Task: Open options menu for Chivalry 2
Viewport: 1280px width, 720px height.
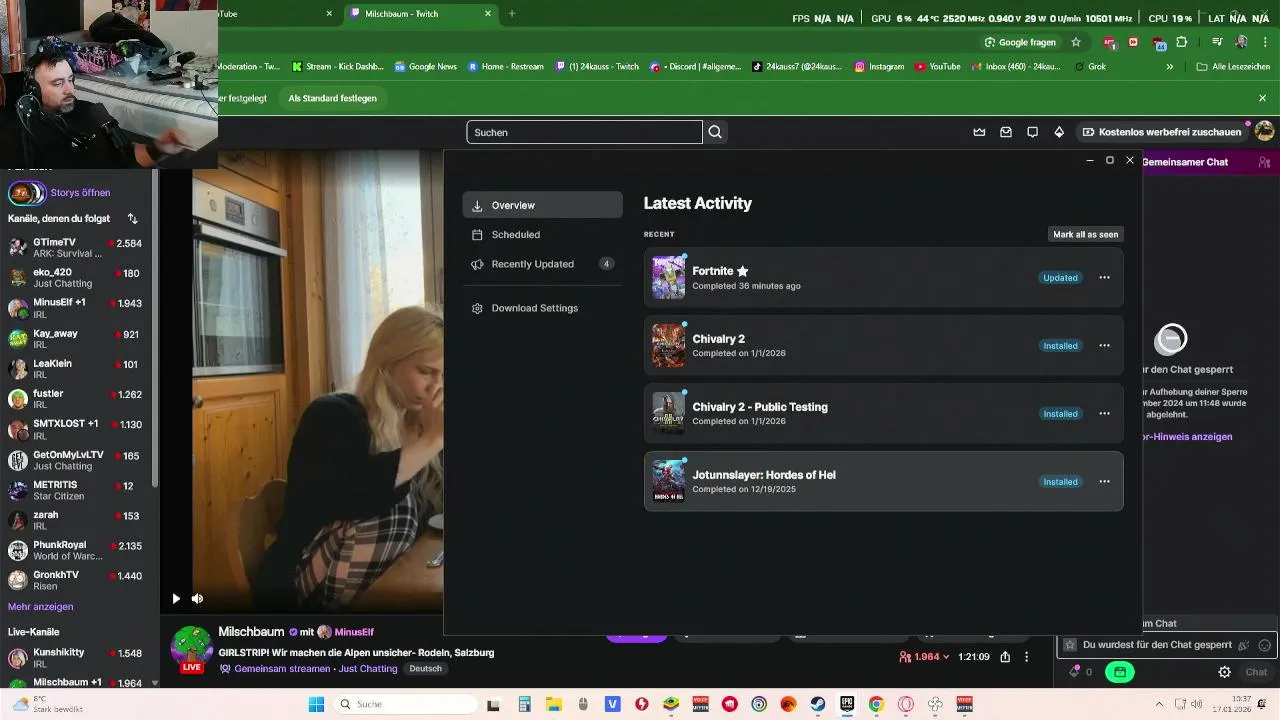Action: 1104,346
